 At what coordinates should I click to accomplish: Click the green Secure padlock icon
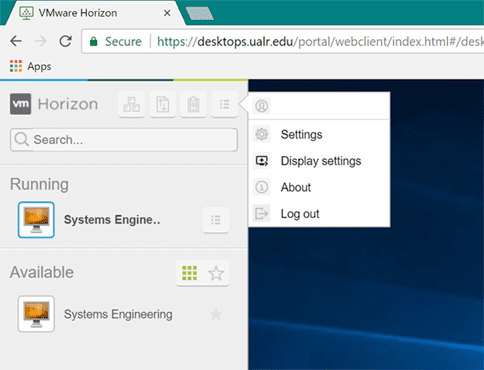click(94, 42)
